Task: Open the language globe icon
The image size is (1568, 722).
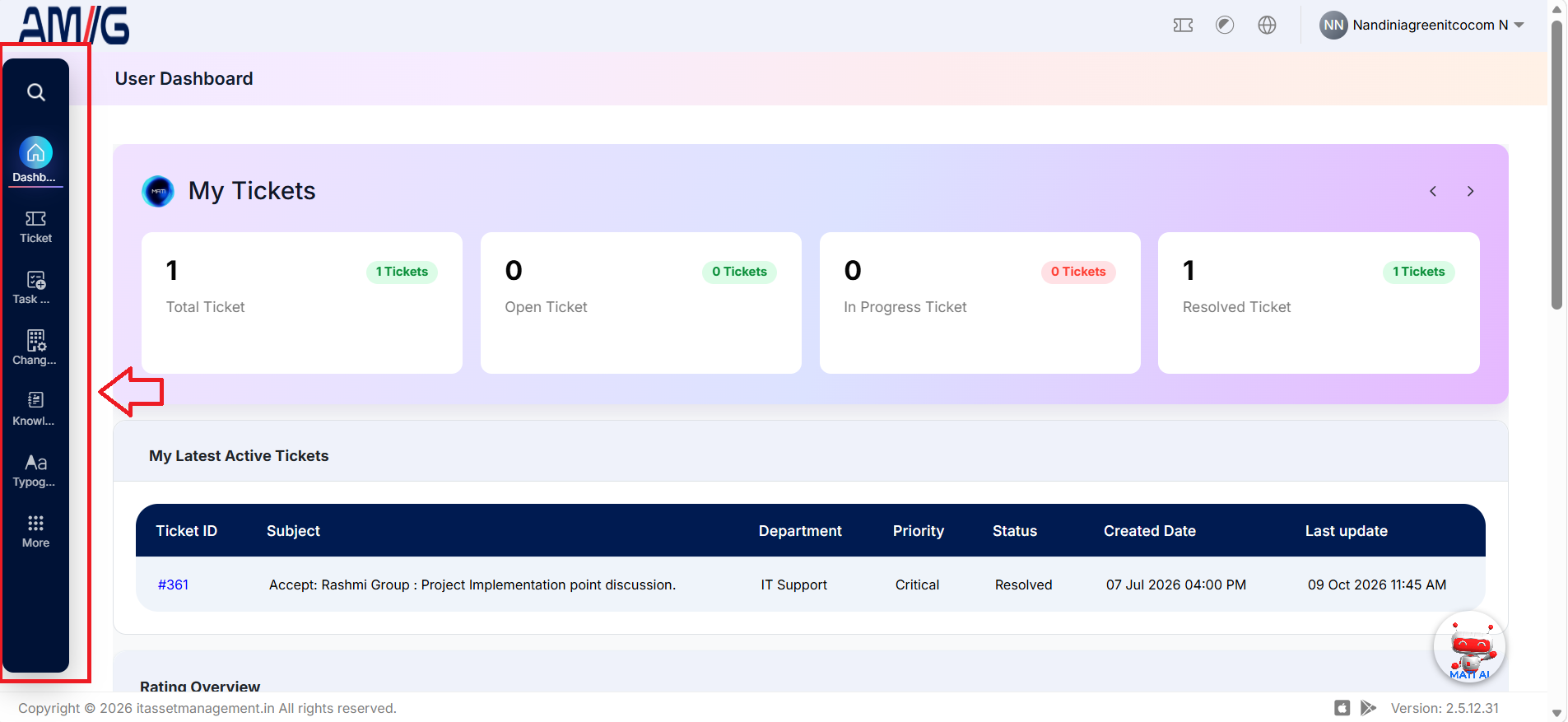Action: 1267,25
